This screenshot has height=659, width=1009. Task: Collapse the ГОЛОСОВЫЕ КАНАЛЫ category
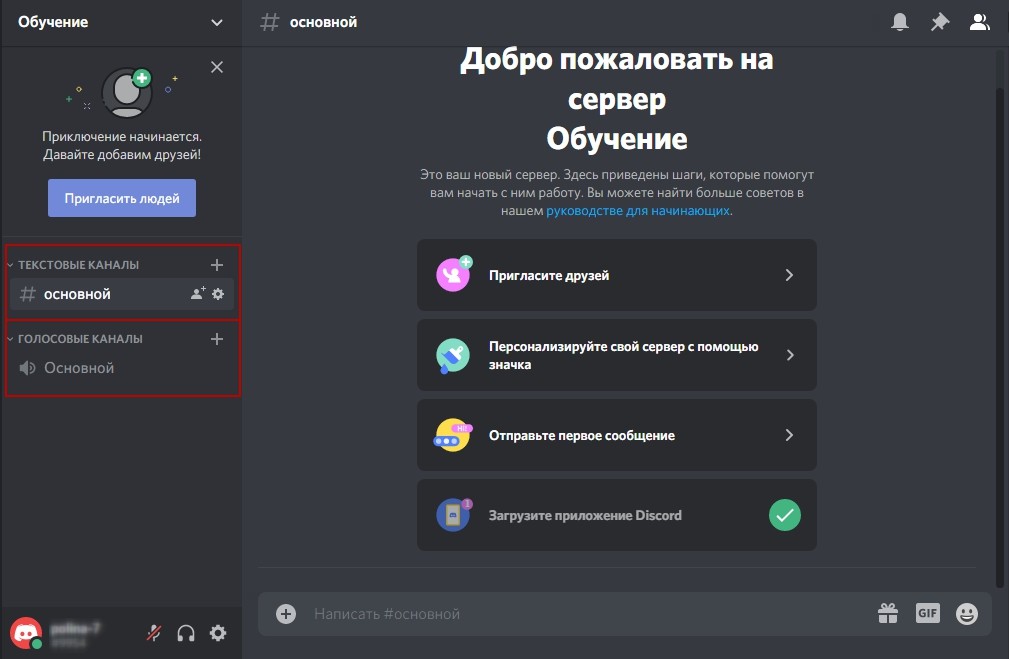point(80,339)
